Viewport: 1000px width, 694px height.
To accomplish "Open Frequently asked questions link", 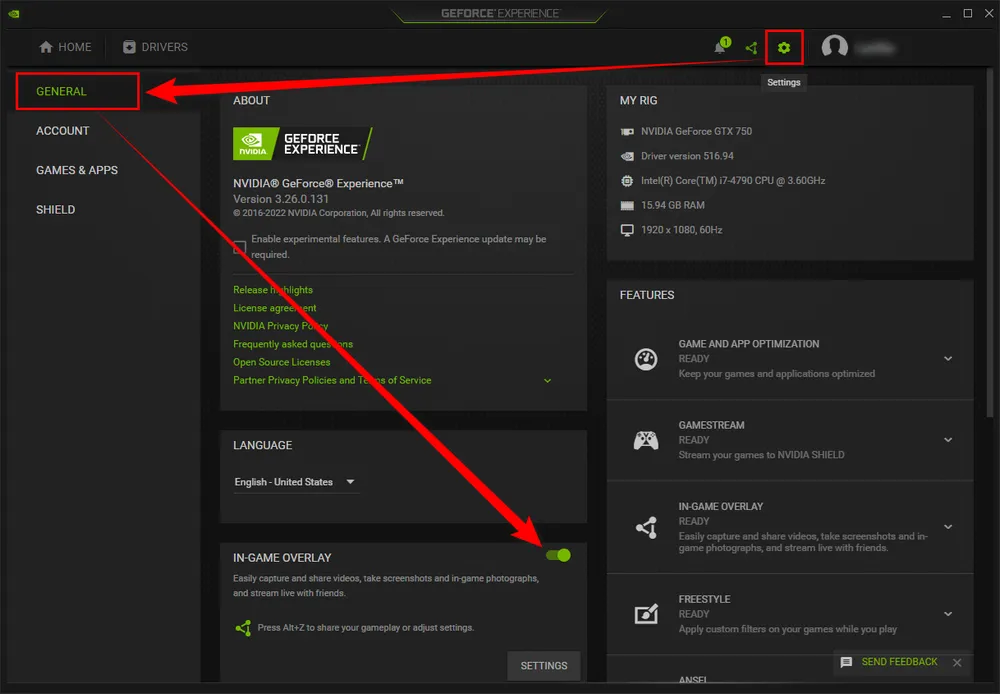I will click(293, 344).
